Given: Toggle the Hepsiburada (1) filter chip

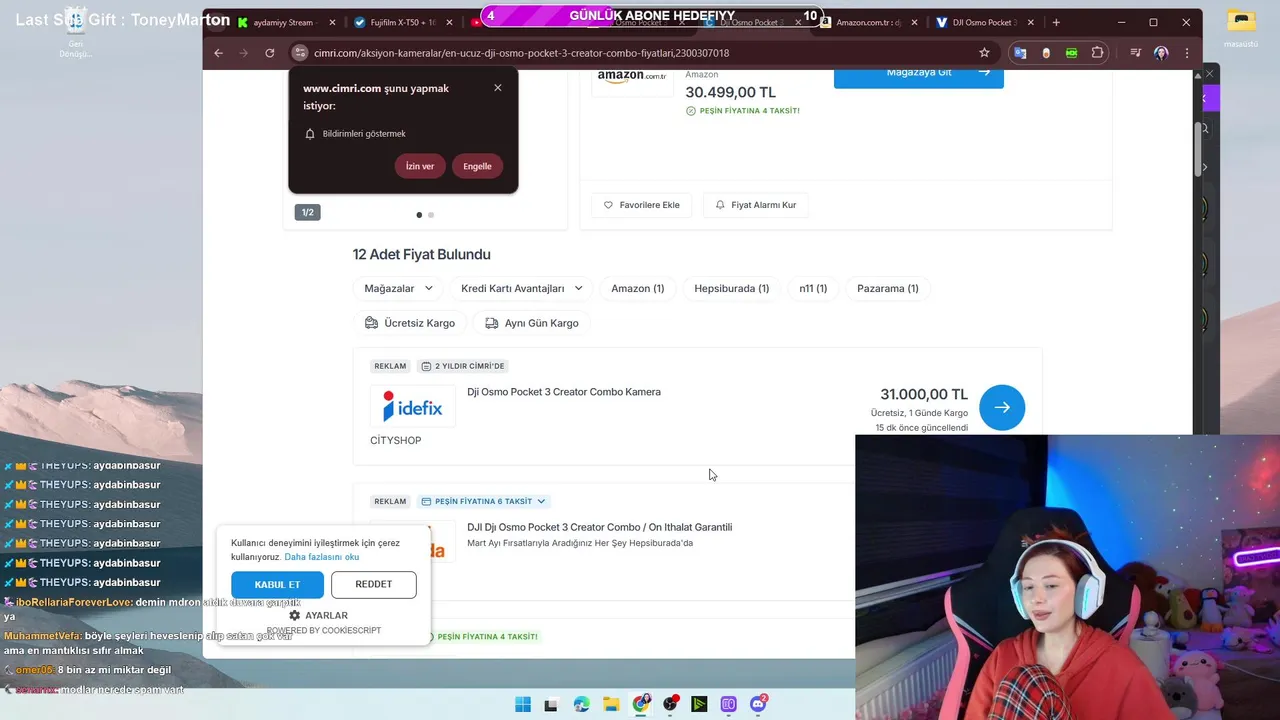Looking at the screenshot, I should pyautogui.click(x=732, y=288).
